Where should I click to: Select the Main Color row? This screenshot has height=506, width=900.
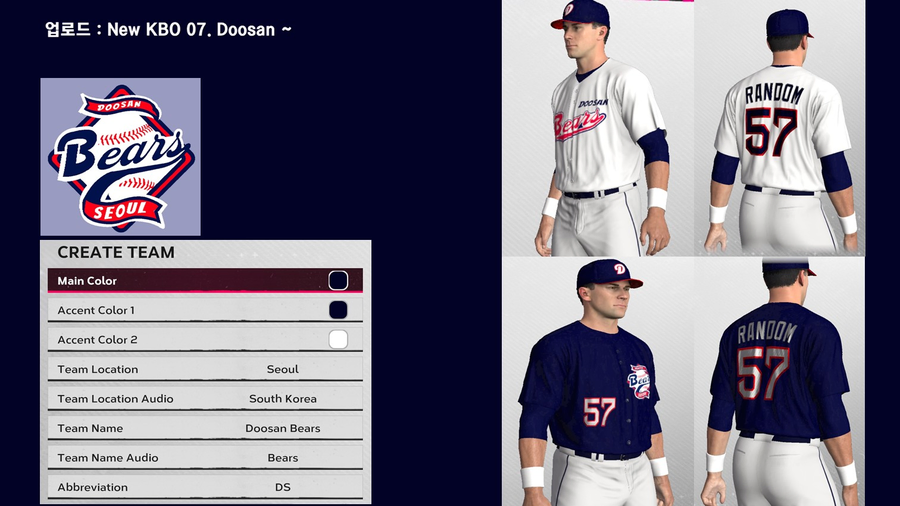tap(205, 281)
